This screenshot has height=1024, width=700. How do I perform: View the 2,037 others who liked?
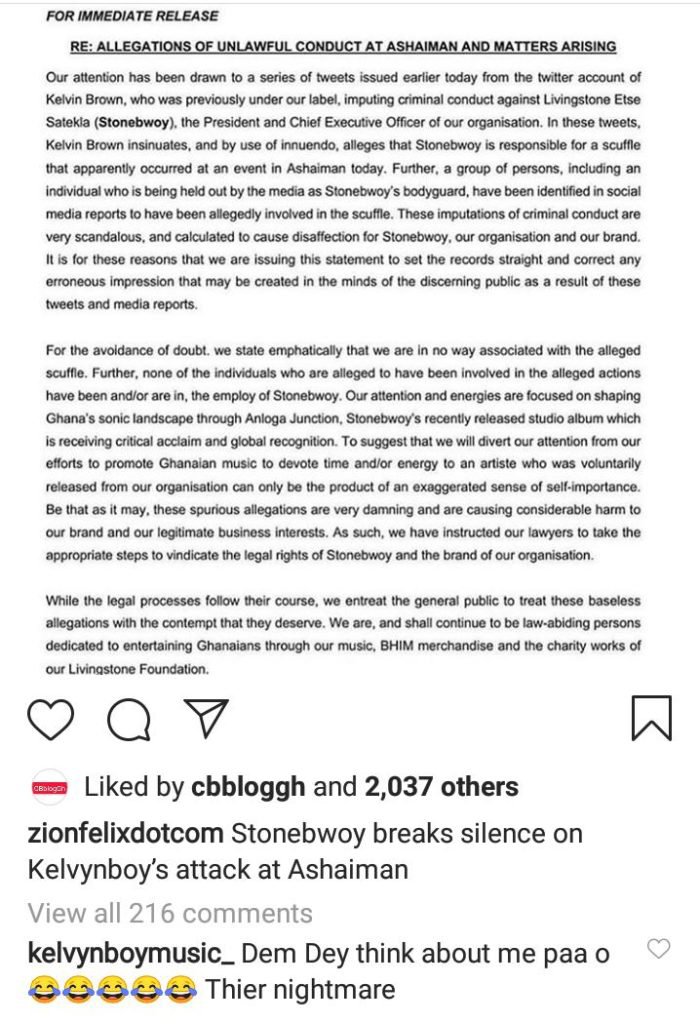click(x=441, y=787)
